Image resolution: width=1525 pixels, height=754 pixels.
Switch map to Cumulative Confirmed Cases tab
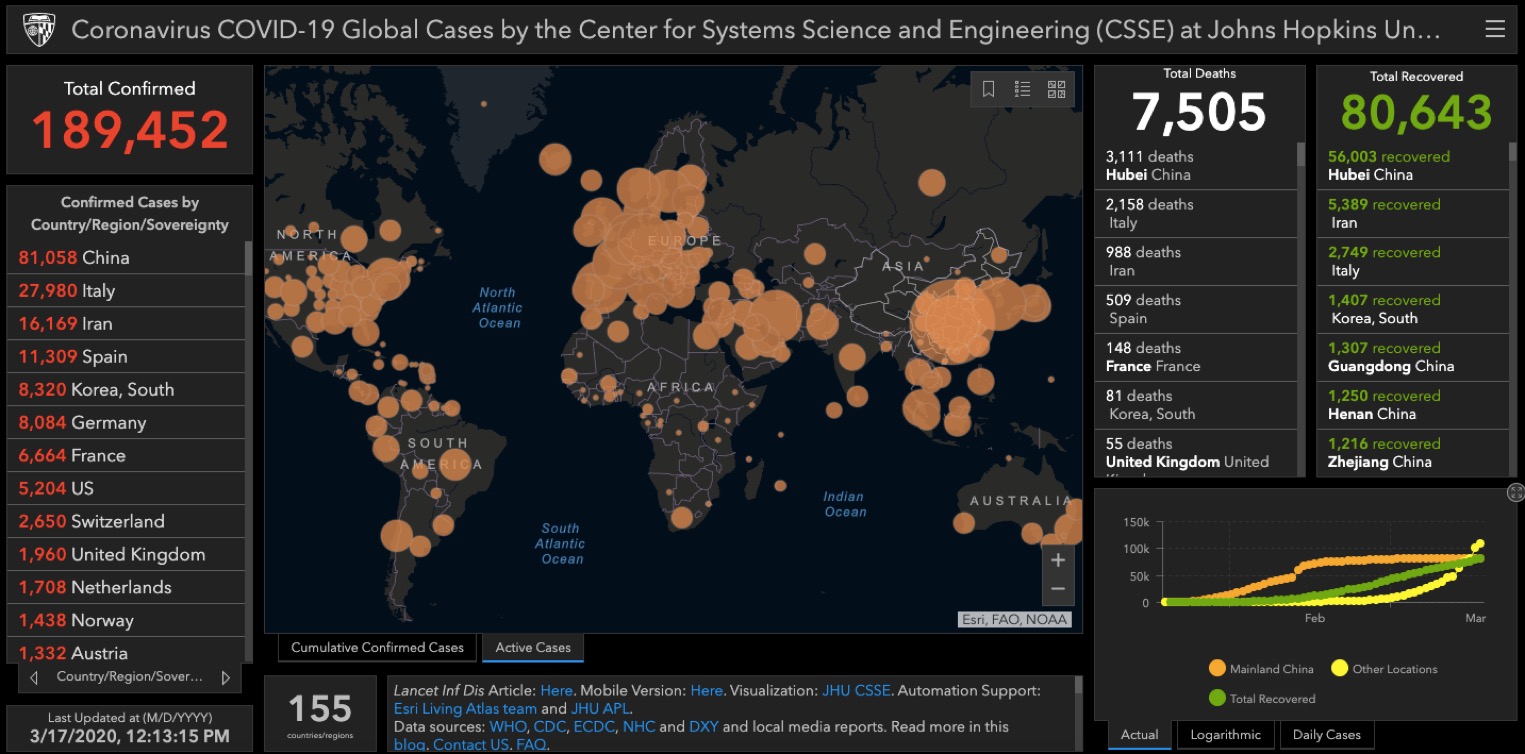tap(377, 647)
